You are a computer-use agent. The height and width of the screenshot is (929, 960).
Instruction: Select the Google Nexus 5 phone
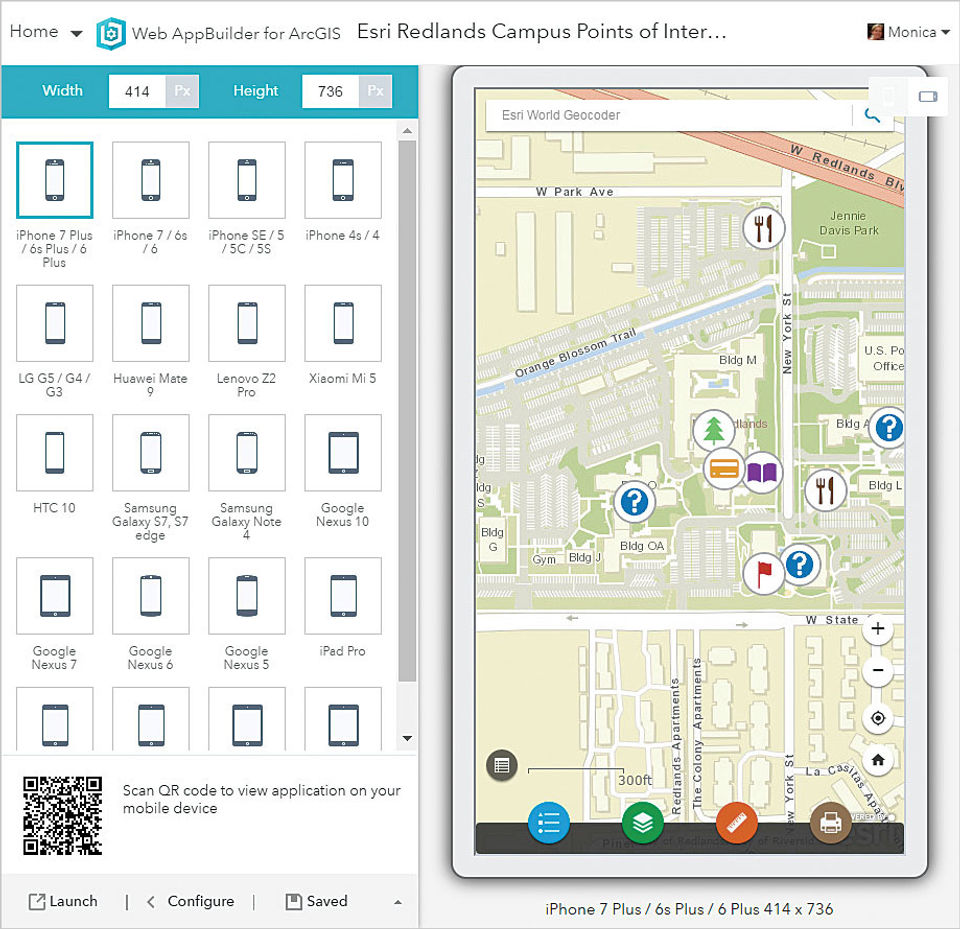[x=247, y=595]
